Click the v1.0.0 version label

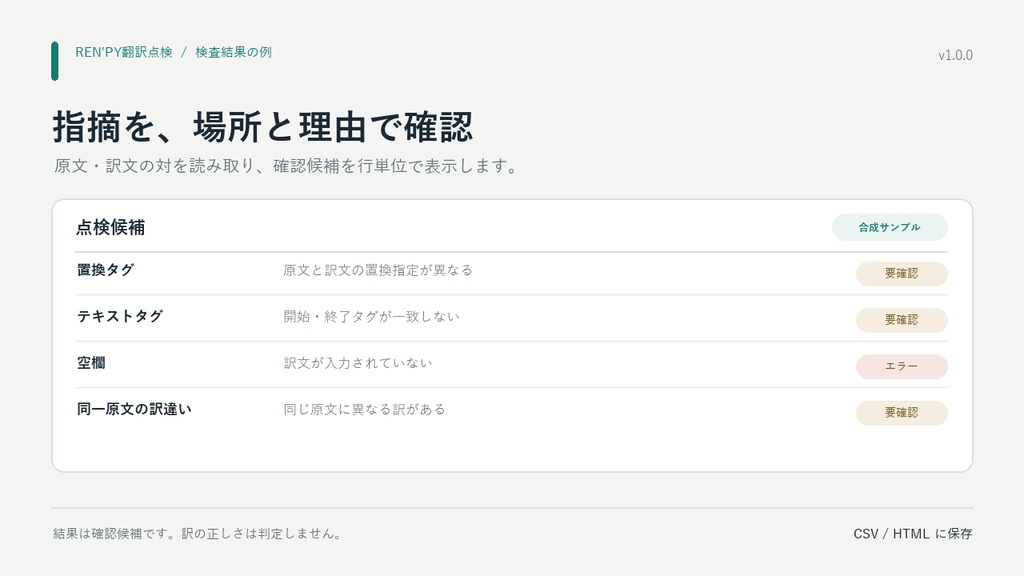click(x=955, y=56)
